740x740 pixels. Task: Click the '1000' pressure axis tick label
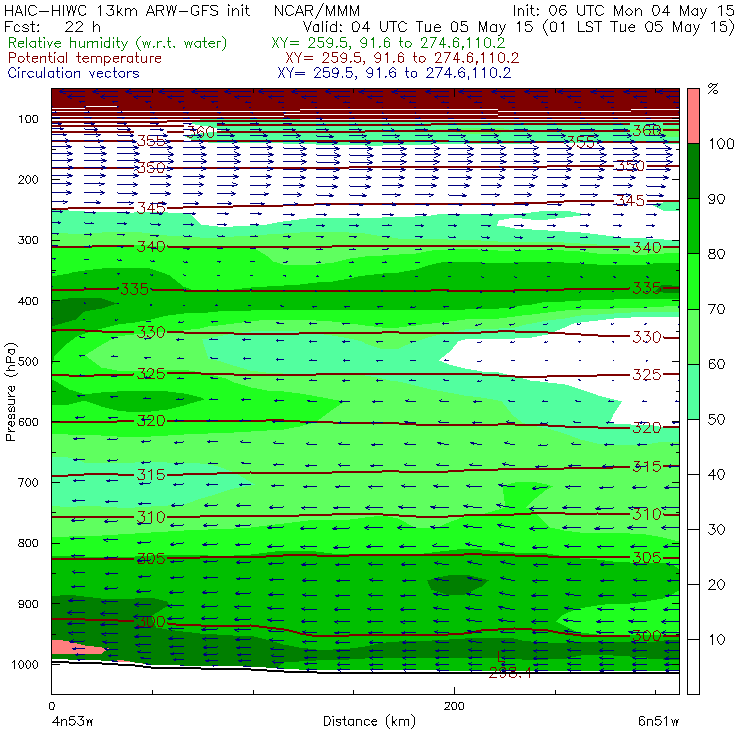coord(25,664)
